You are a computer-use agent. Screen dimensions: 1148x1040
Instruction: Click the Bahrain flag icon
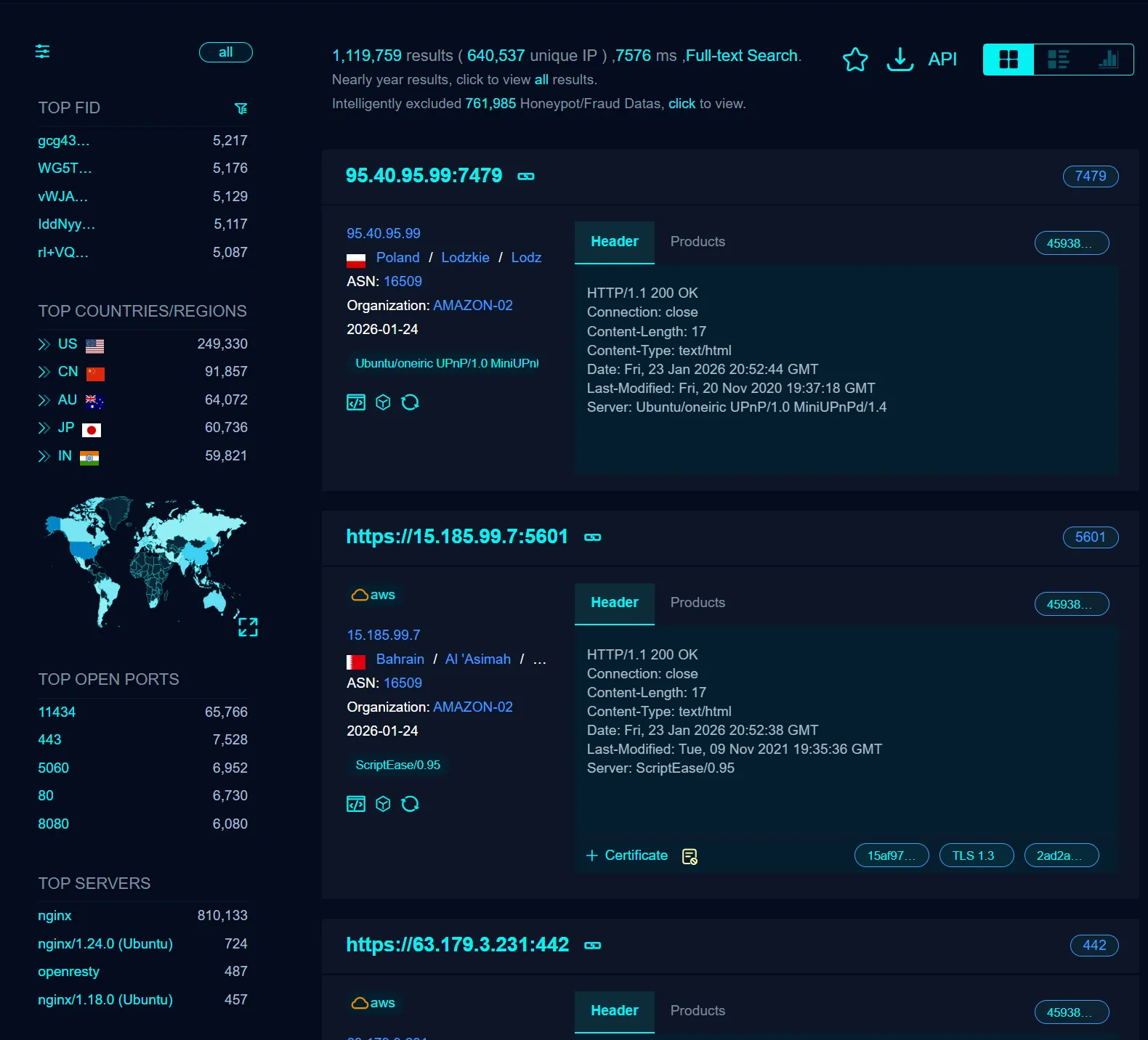tap(356, 661)
